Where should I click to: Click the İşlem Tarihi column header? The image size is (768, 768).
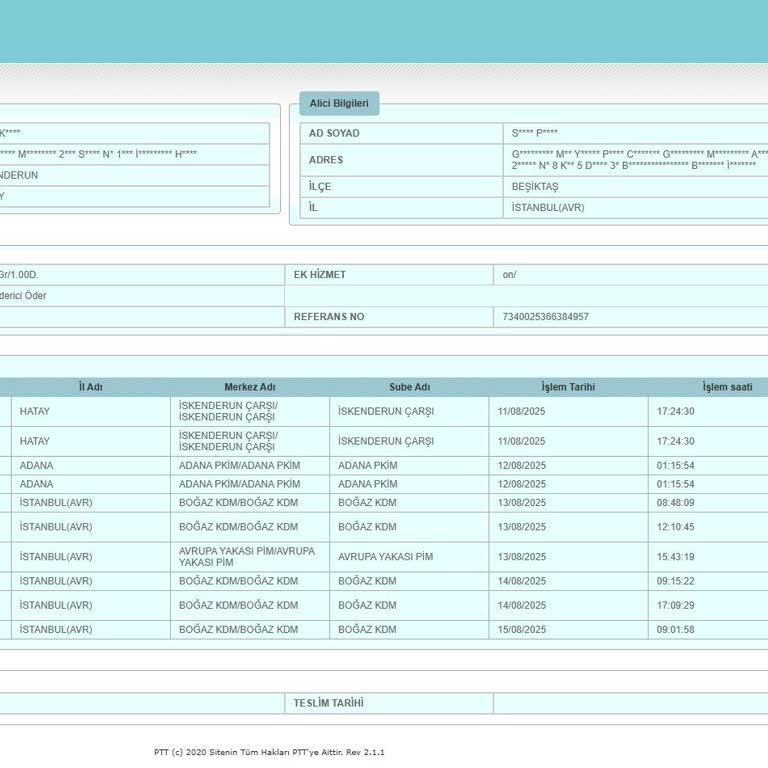[x=568, y=387]
